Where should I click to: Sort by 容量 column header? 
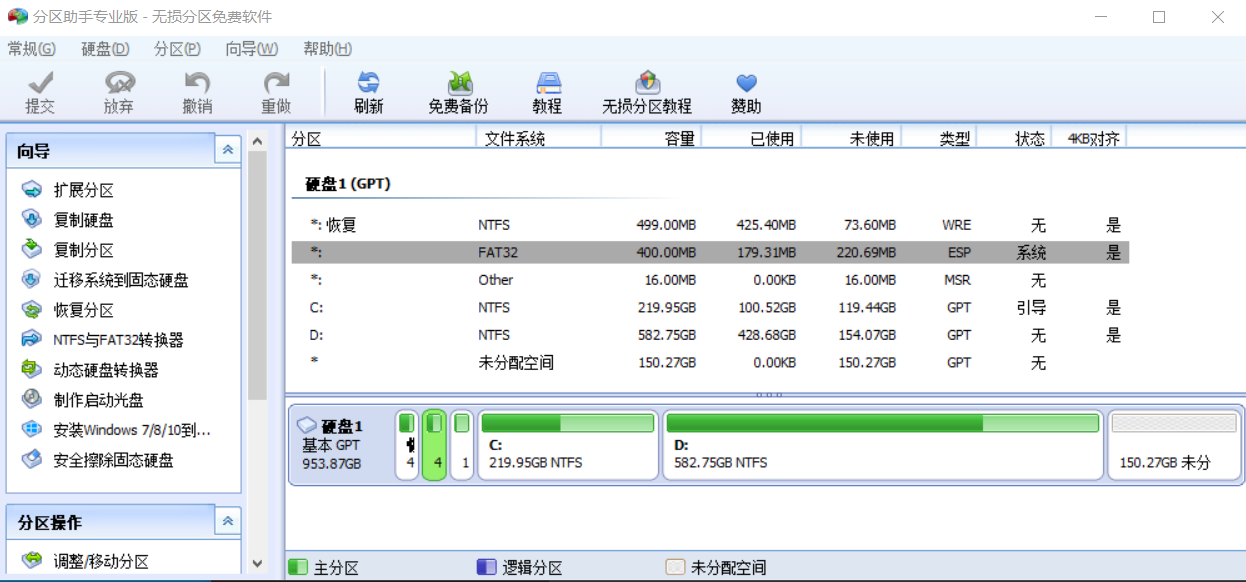pyautogui.click(x=650, y=139)
